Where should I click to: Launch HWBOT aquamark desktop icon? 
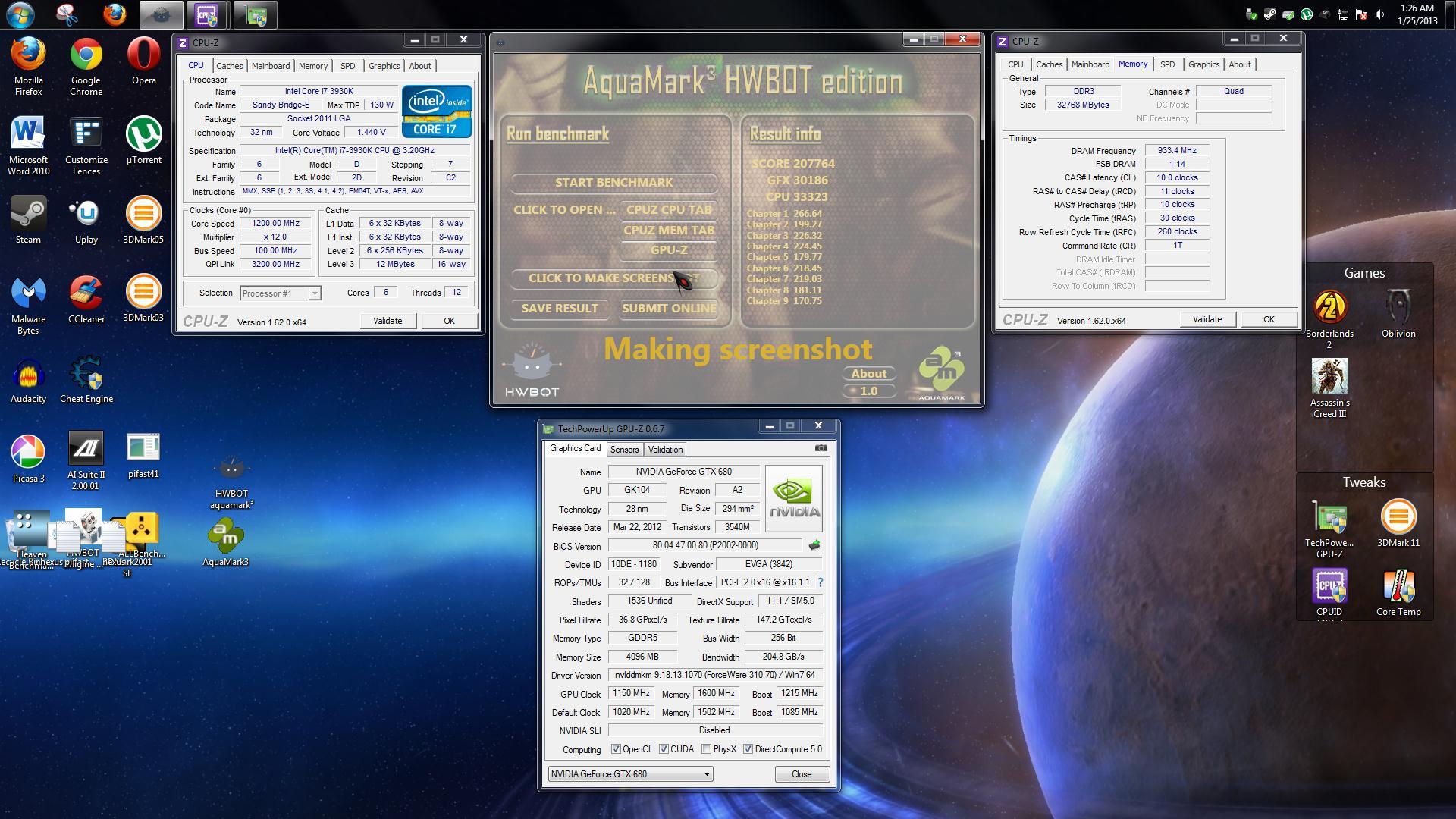coord(231,483)
